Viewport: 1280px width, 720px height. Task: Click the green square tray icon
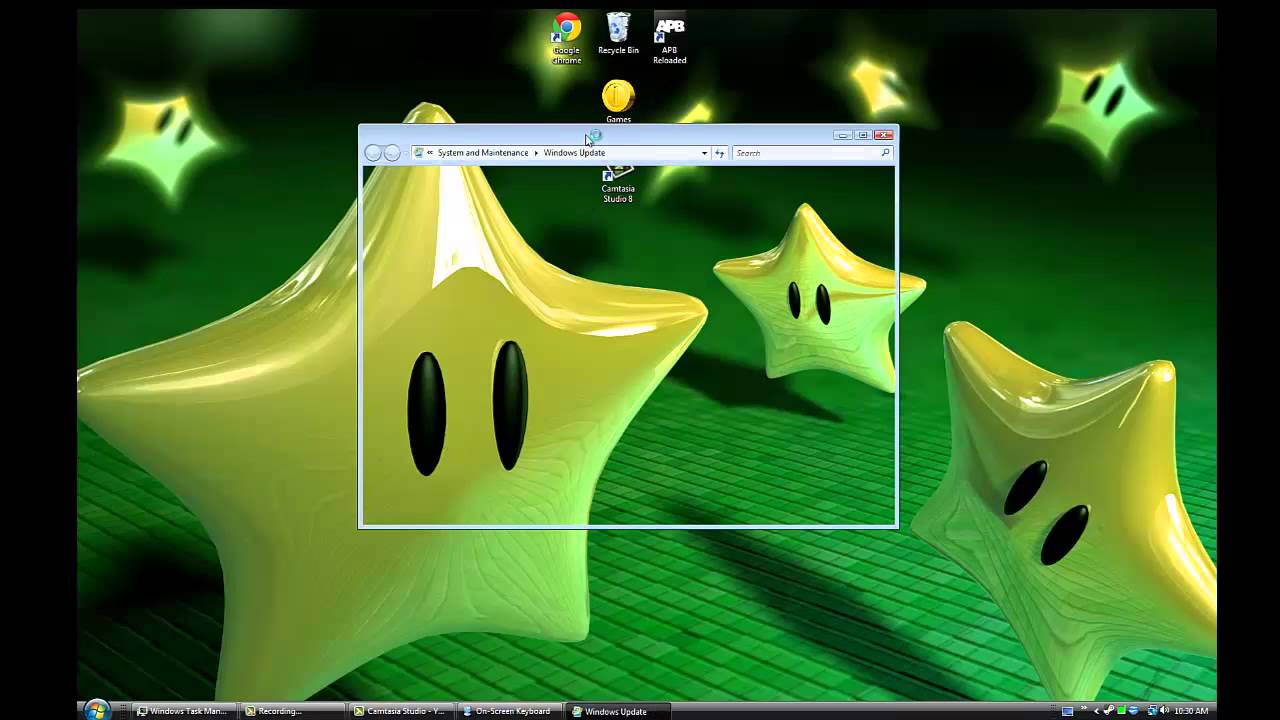pyautogui.click(x=1121, y=710)
